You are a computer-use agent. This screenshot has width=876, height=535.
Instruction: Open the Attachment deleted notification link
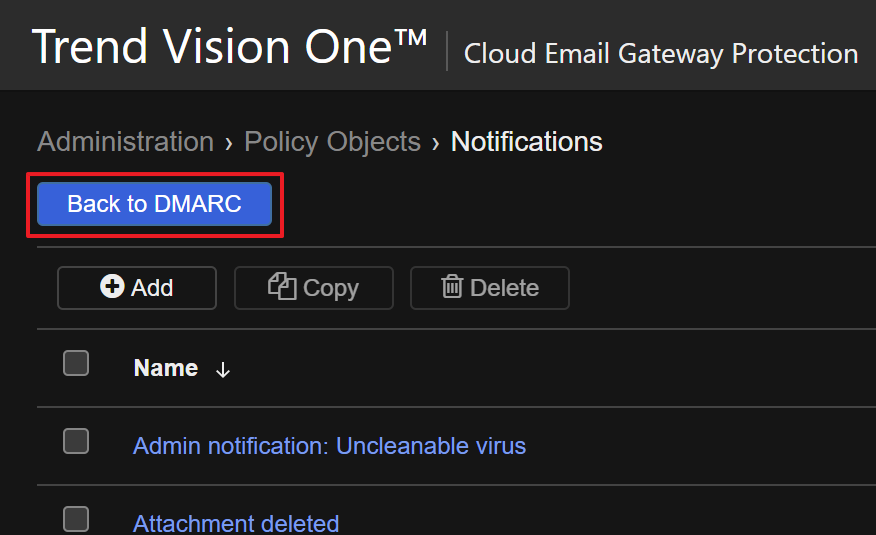click(236, 523)
